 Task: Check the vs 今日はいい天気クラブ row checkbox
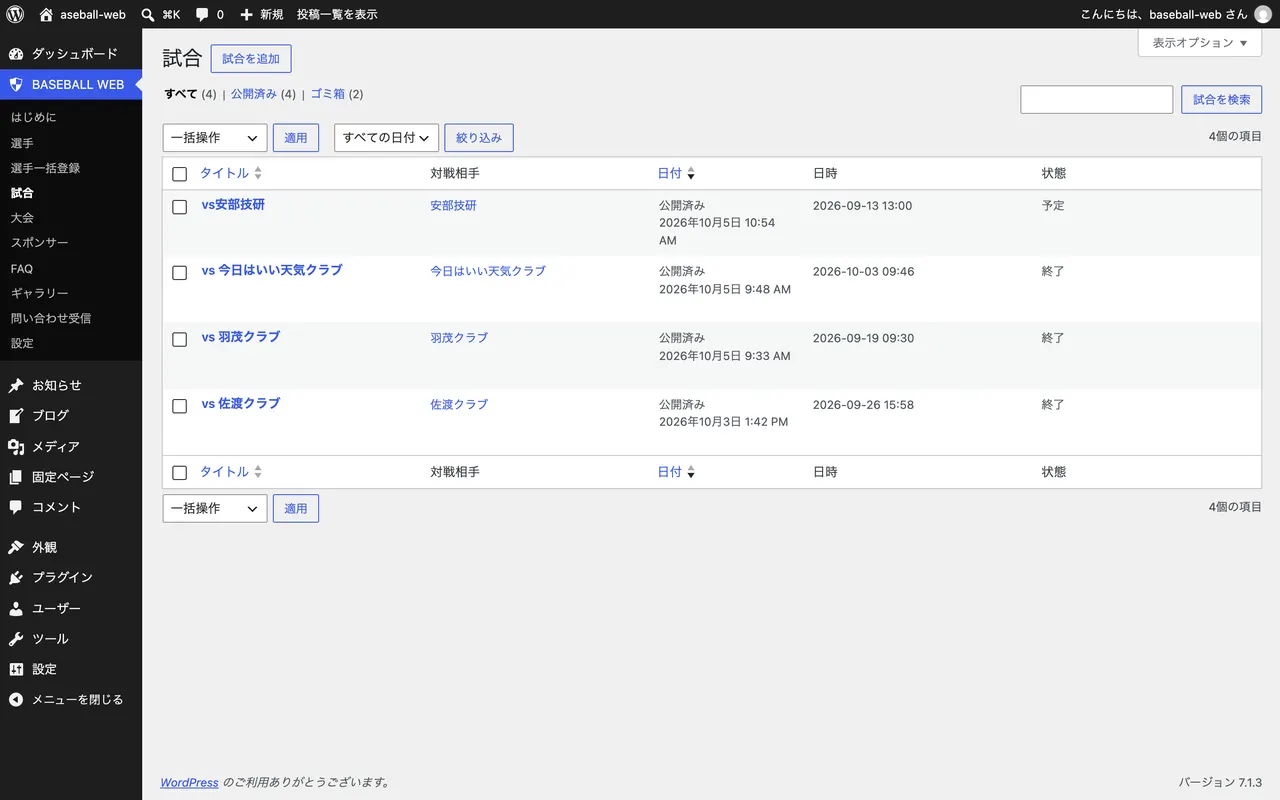180,273
